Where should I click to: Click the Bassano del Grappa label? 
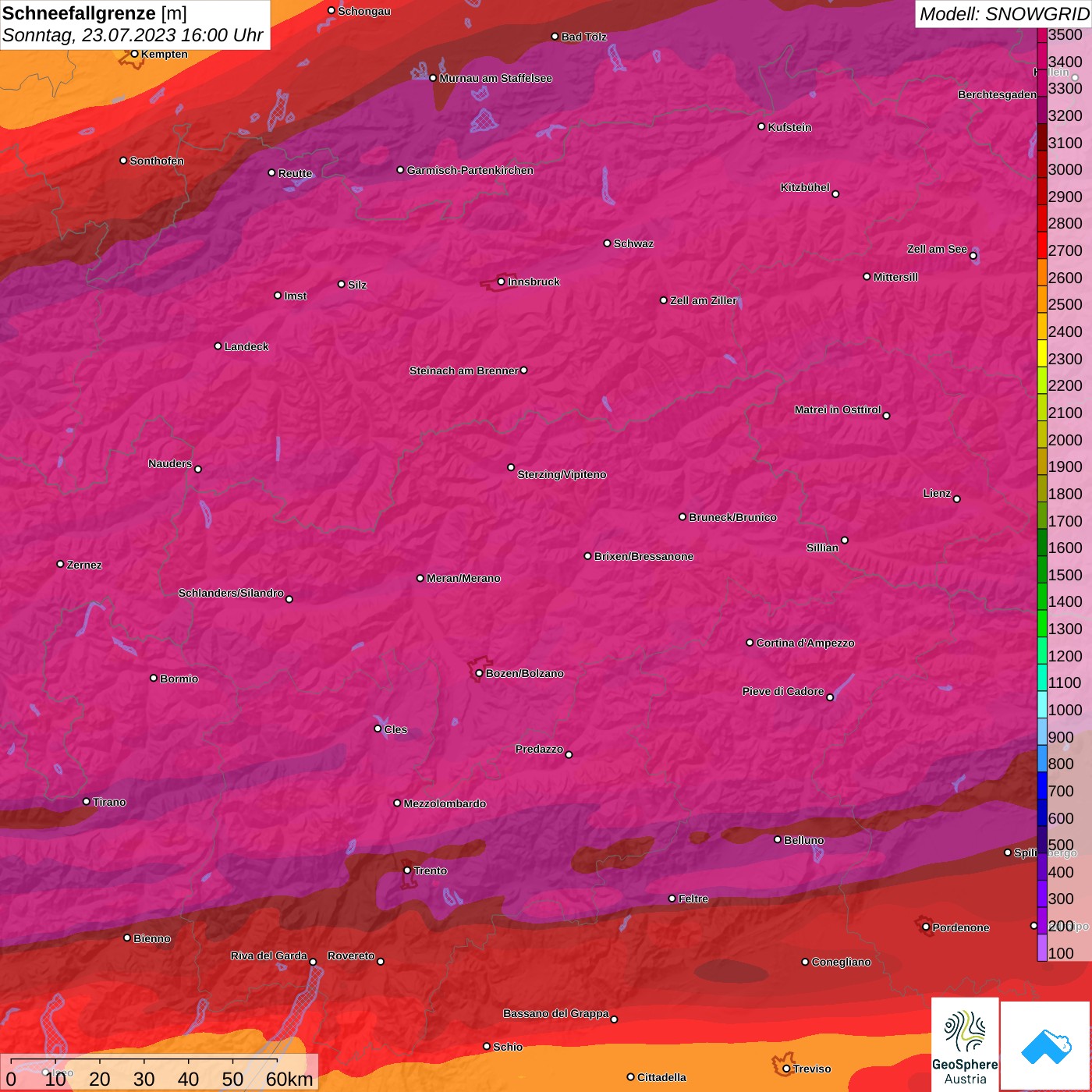click(x=555, y=1013)
